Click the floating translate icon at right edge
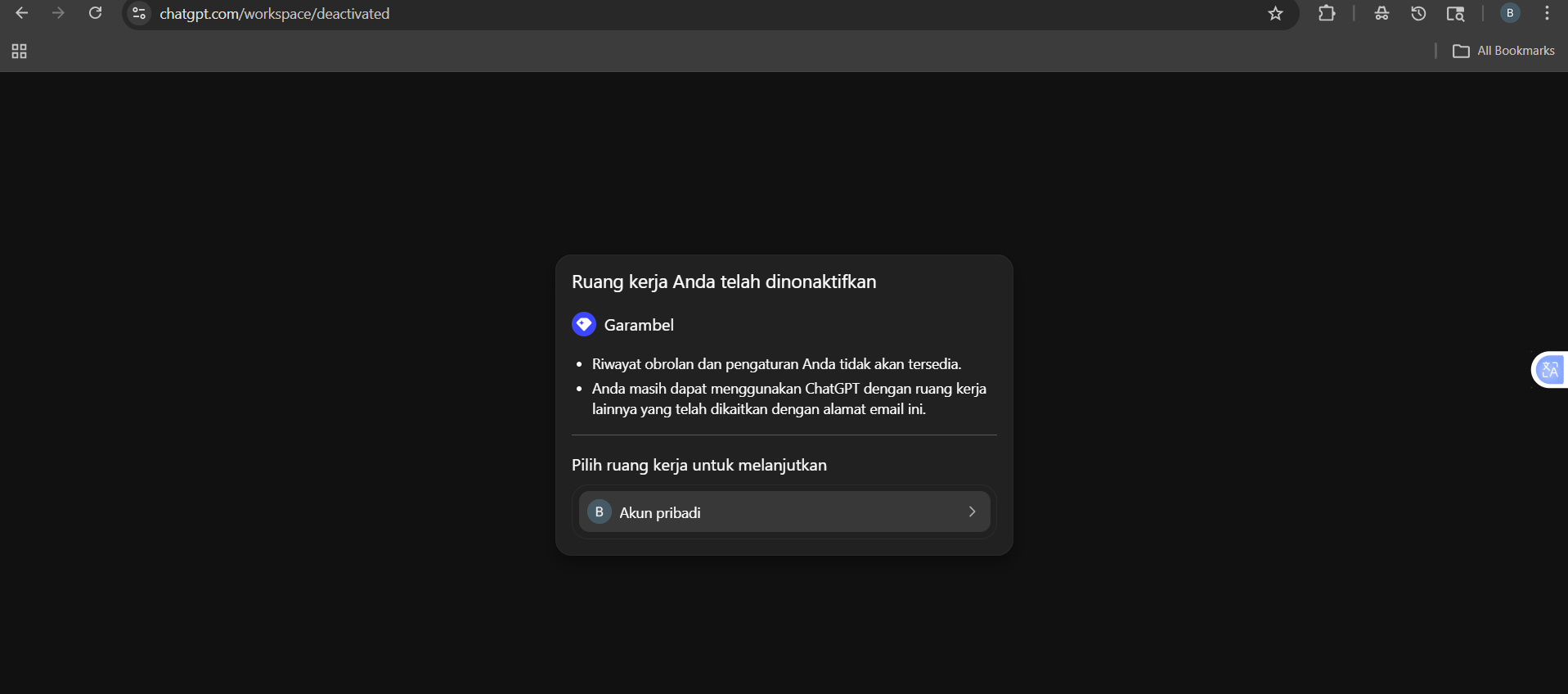The height and width of the screenshot is (694, 1568). click(1550, 370)
